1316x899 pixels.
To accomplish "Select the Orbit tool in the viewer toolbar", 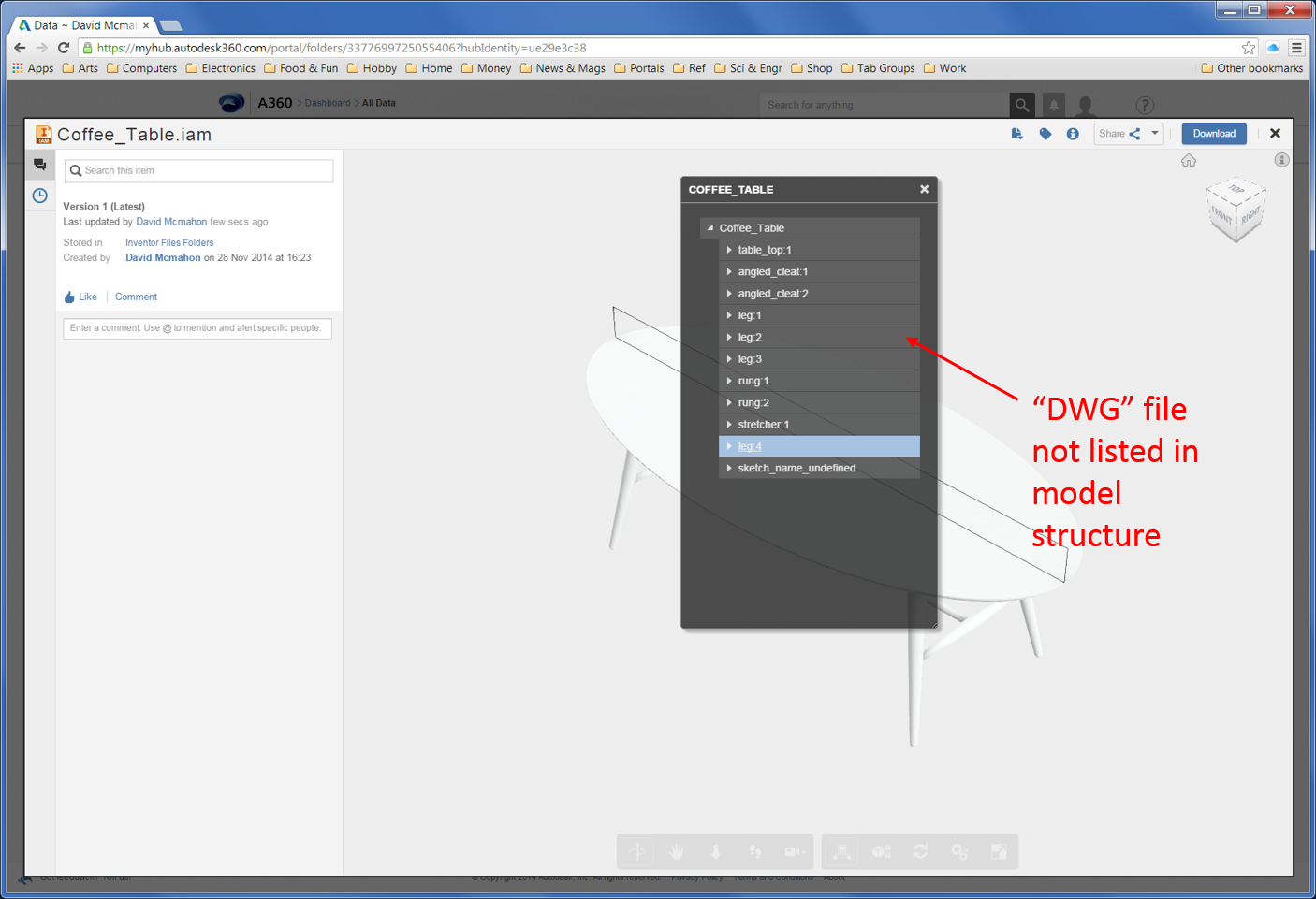I will (x=637, y=851).
